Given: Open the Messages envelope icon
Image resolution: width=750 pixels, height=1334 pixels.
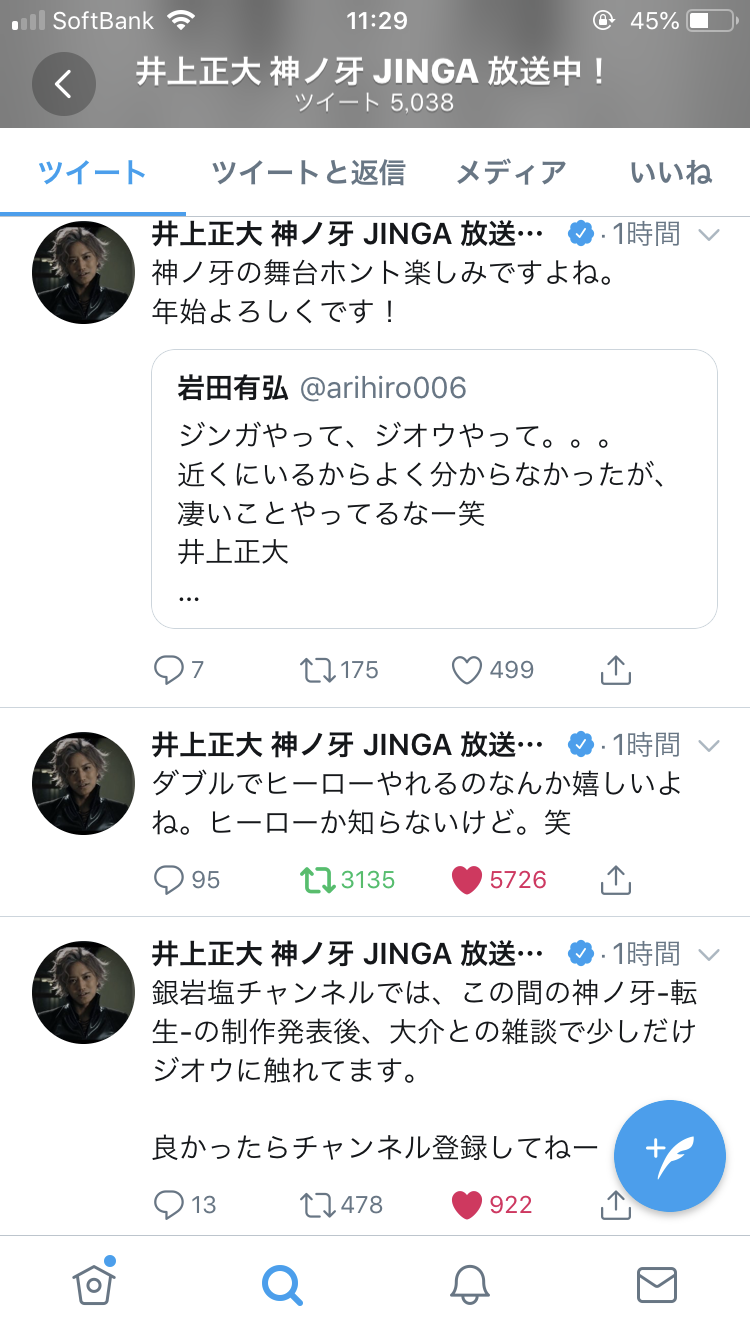Looking at the screenshot, I should [x=657, y=1284].
